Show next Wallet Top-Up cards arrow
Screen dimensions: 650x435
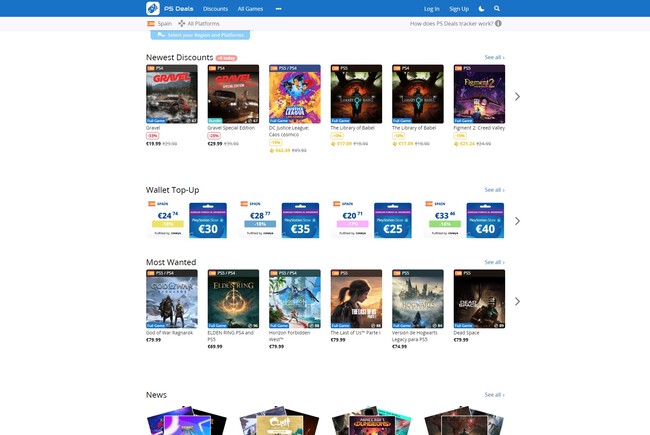[x=517, y=221]
